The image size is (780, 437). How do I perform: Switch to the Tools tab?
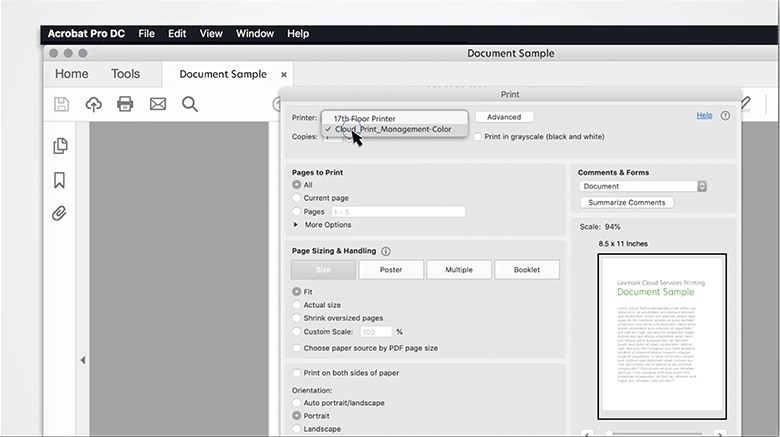pyautogui.click(x=125, y=74)
